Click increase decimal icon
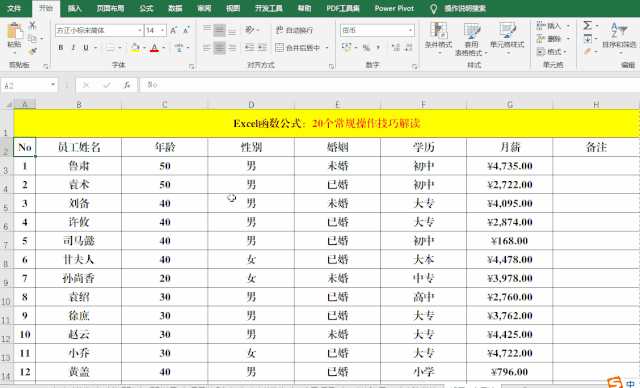640x388 pixels. point(396,48)
